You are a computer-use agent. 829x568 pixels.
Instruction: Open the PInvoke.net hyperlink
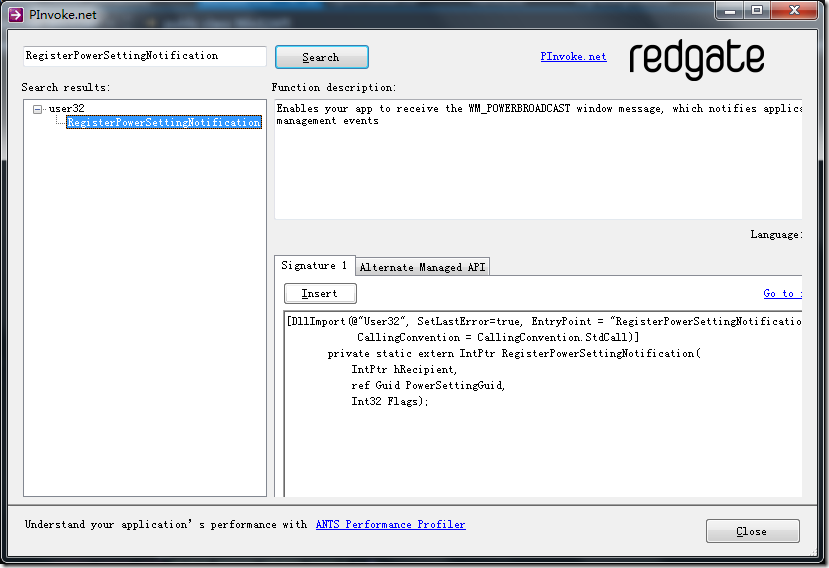(573, 57)
